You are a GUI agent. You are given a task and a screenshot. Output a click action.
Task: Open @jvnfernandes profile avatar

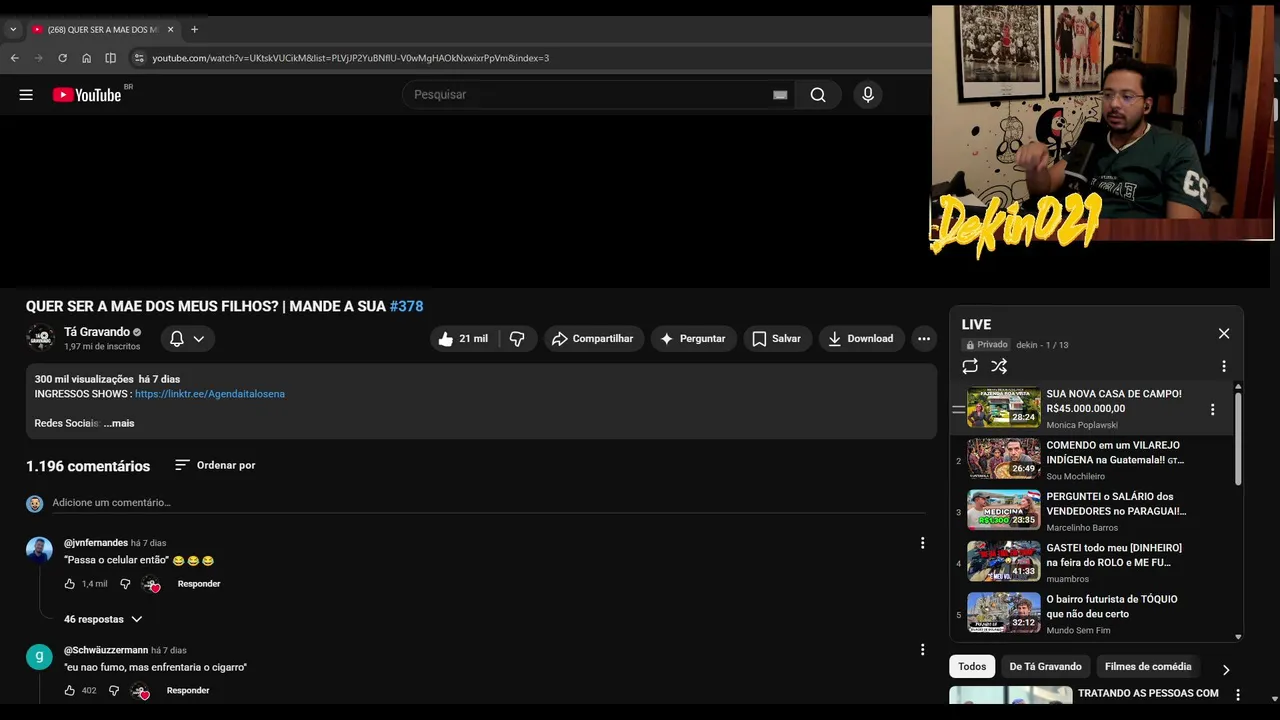(x=39, y=550)
